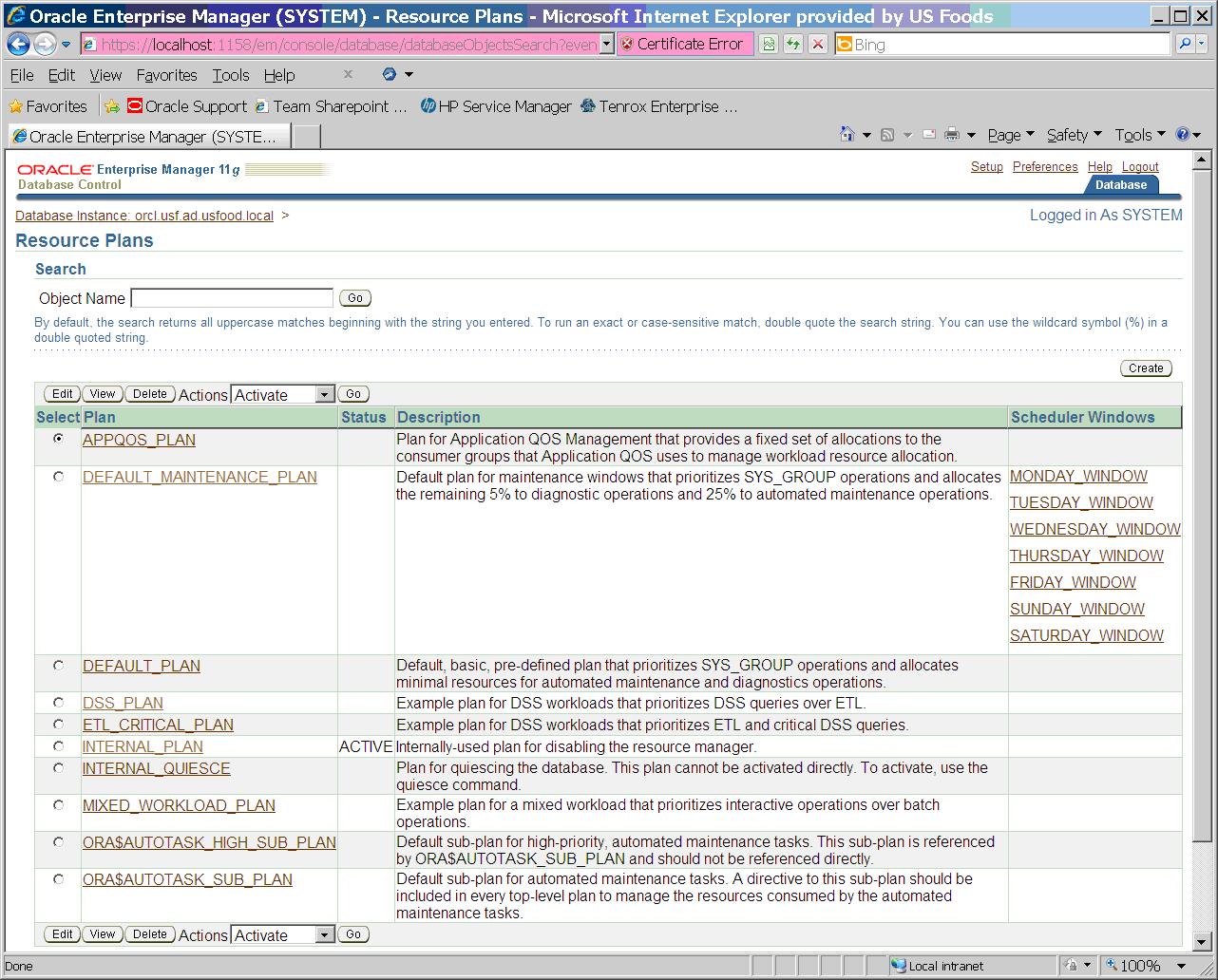The height and width of the screenshot is (980, 1218).
Task: Open the Tools command bar dropdown
Action: point(1140,135)
